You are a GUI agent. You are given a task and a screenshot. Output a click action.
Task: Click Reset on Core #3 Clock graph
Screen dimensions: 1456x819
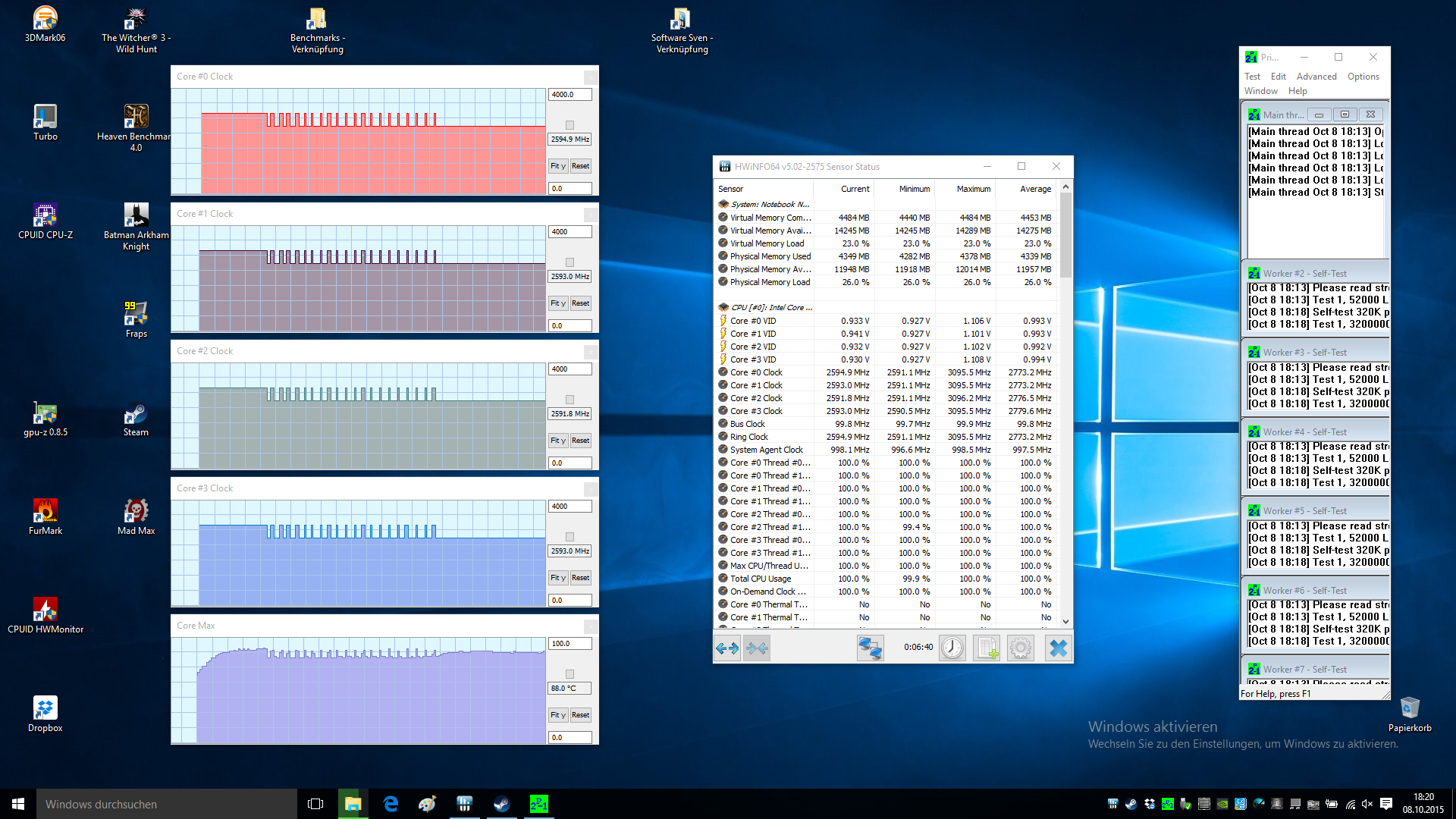click(581, 578)
